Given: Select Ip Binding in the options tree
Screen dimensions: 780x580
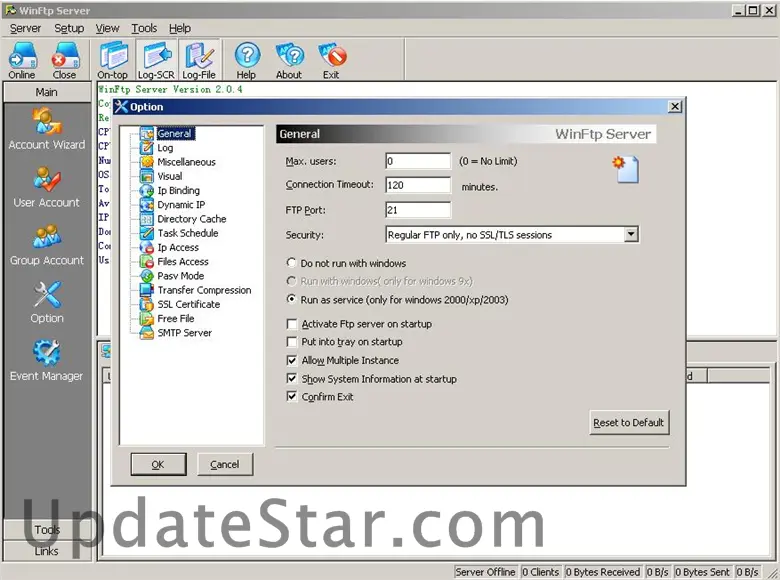Looking at the screenshot, I should [179, 191].
